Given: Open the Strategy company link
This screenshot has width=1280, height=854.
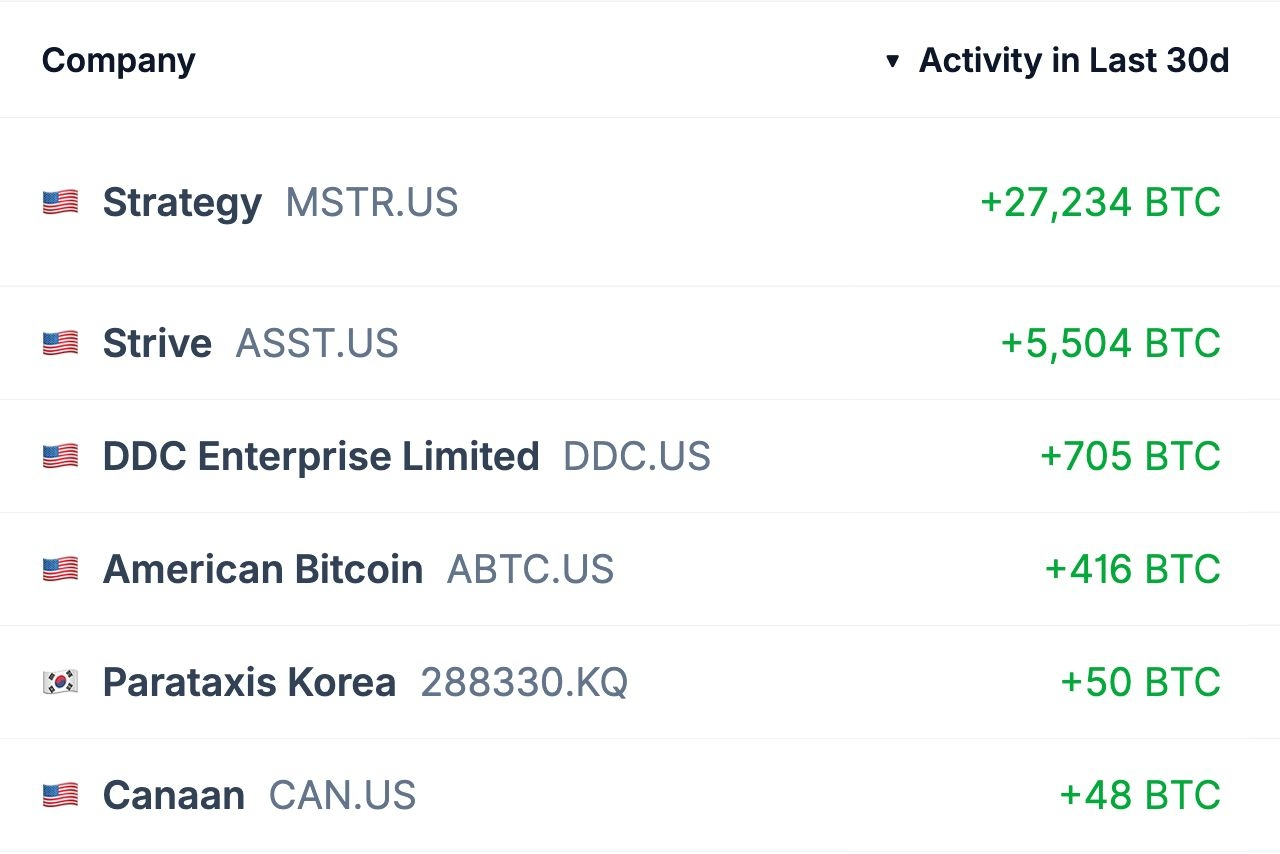Looking at the screenshot, I should (182, 203).
